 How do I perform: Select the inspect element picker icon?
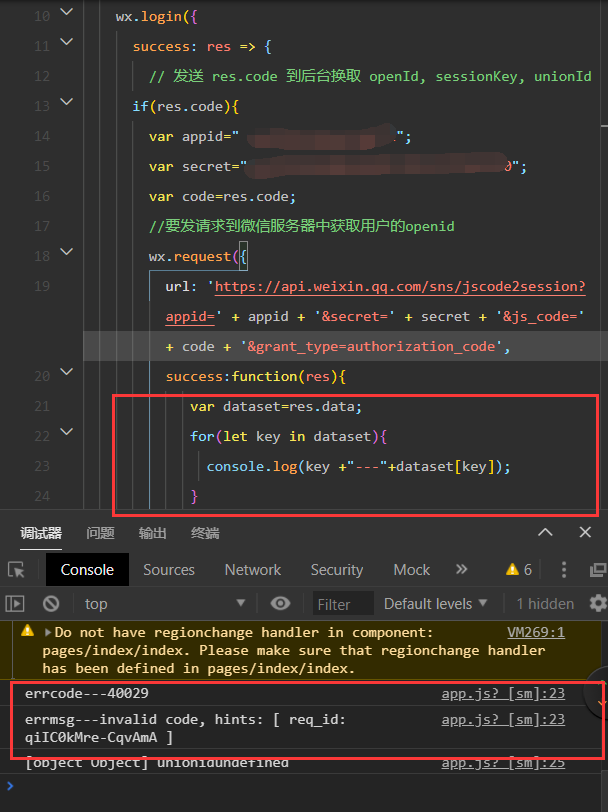(x=16, y=570)
